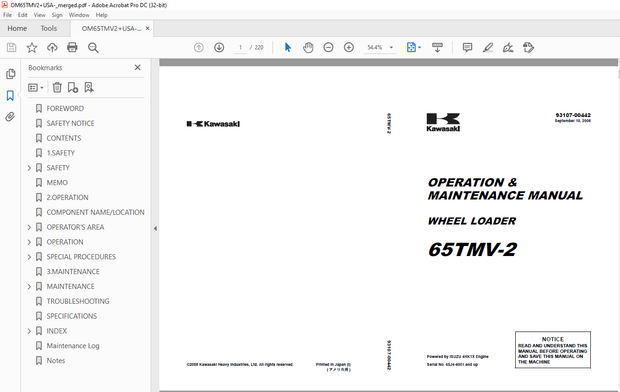Viewport: 620px width, 392px height.
Task: Open bookmarks options dropdown menu
Action: 36,87
